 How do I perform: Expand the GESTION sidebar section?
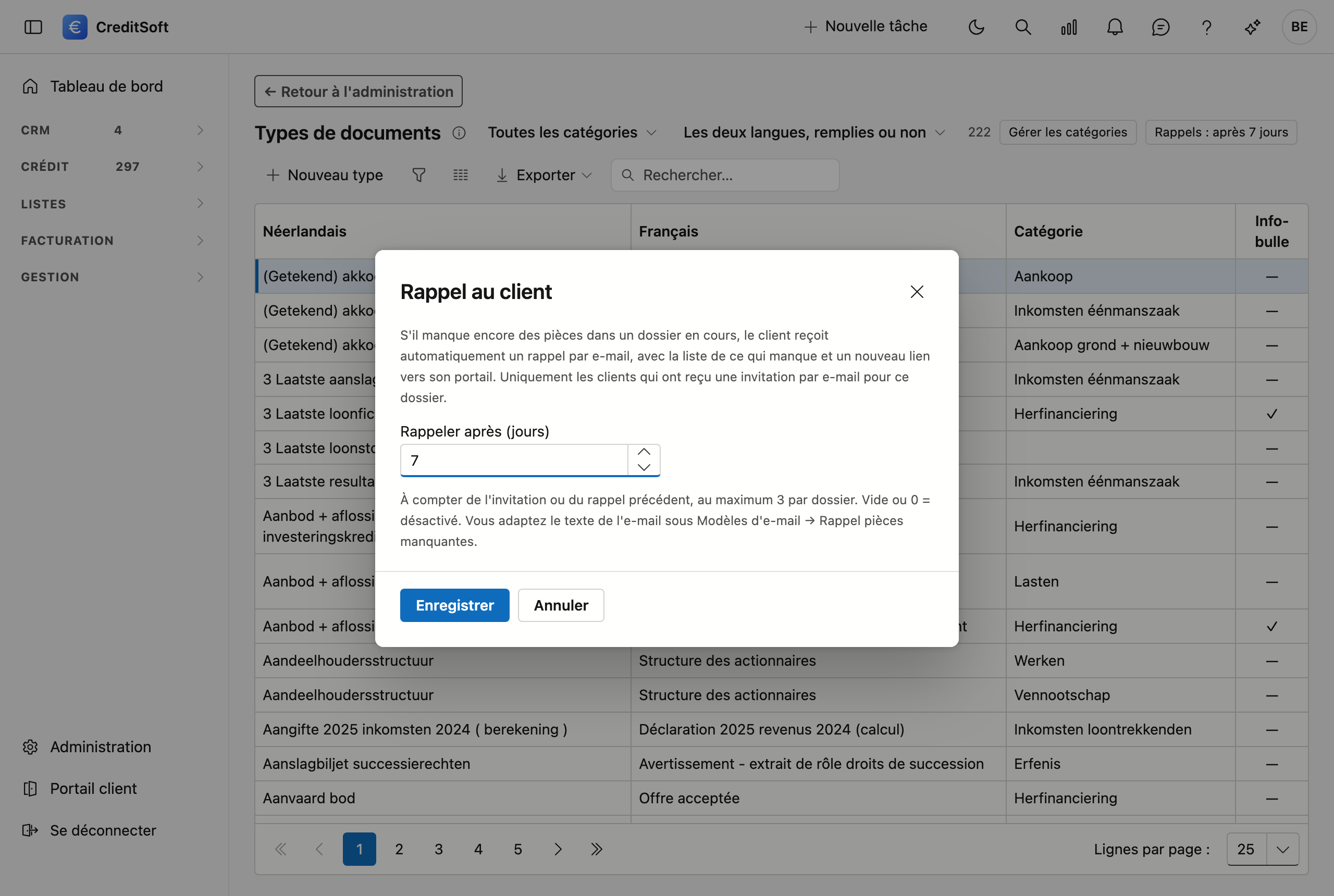click(x=113, y=277)
